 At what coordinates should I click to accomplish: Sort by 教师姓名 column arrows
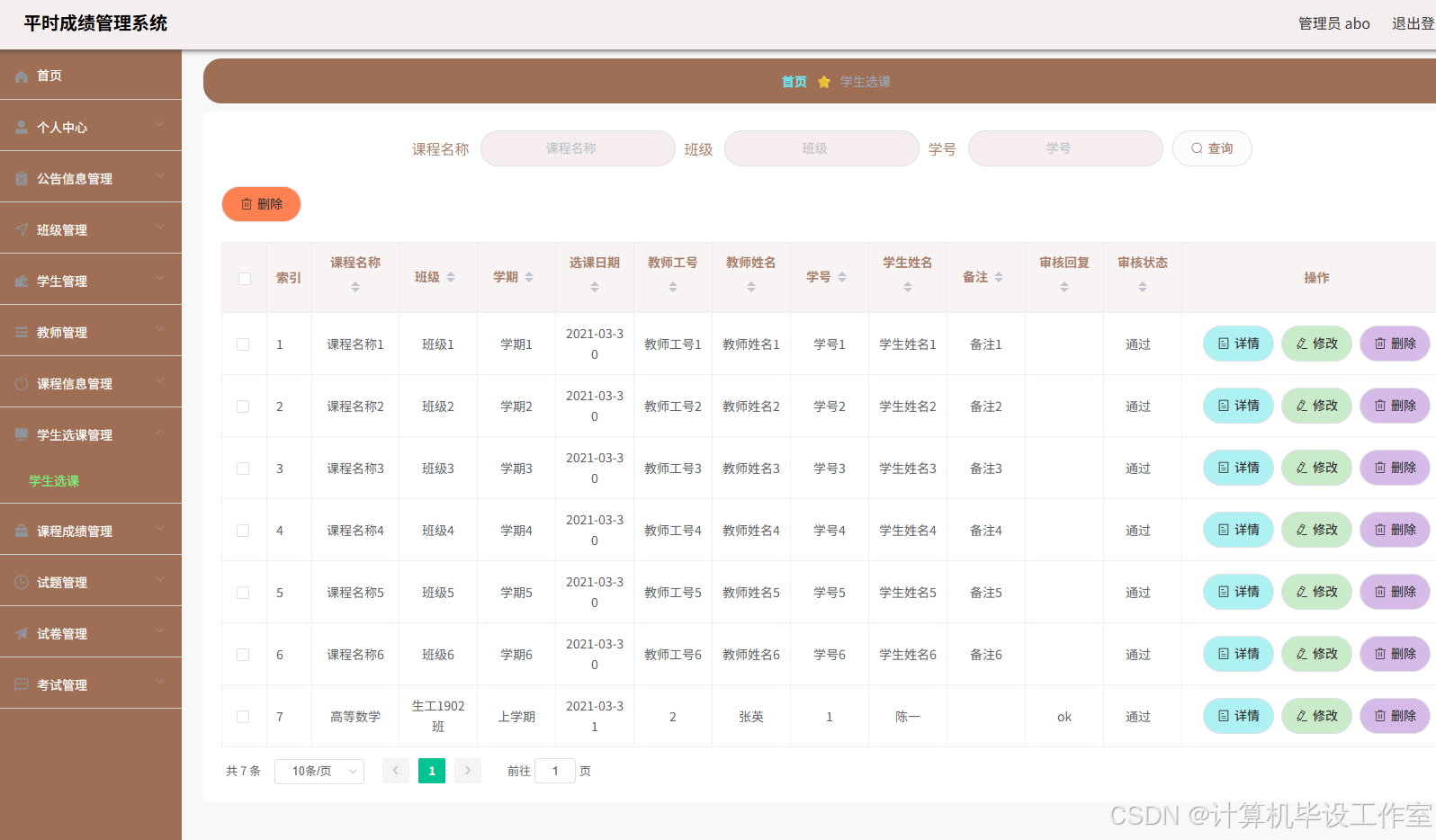point(751,287)
